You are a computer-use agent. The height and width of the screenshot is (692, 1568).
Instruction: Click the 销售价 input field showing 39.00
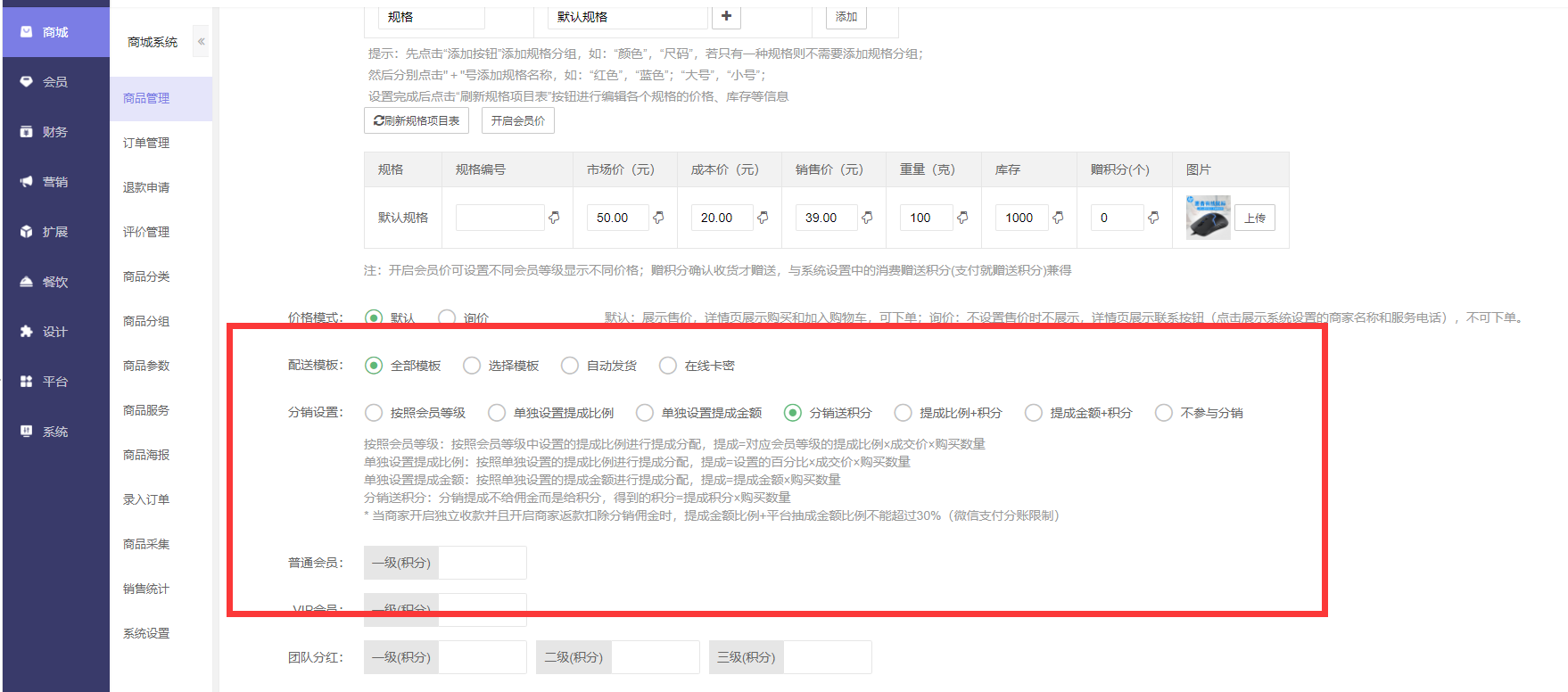coord(825,218)
